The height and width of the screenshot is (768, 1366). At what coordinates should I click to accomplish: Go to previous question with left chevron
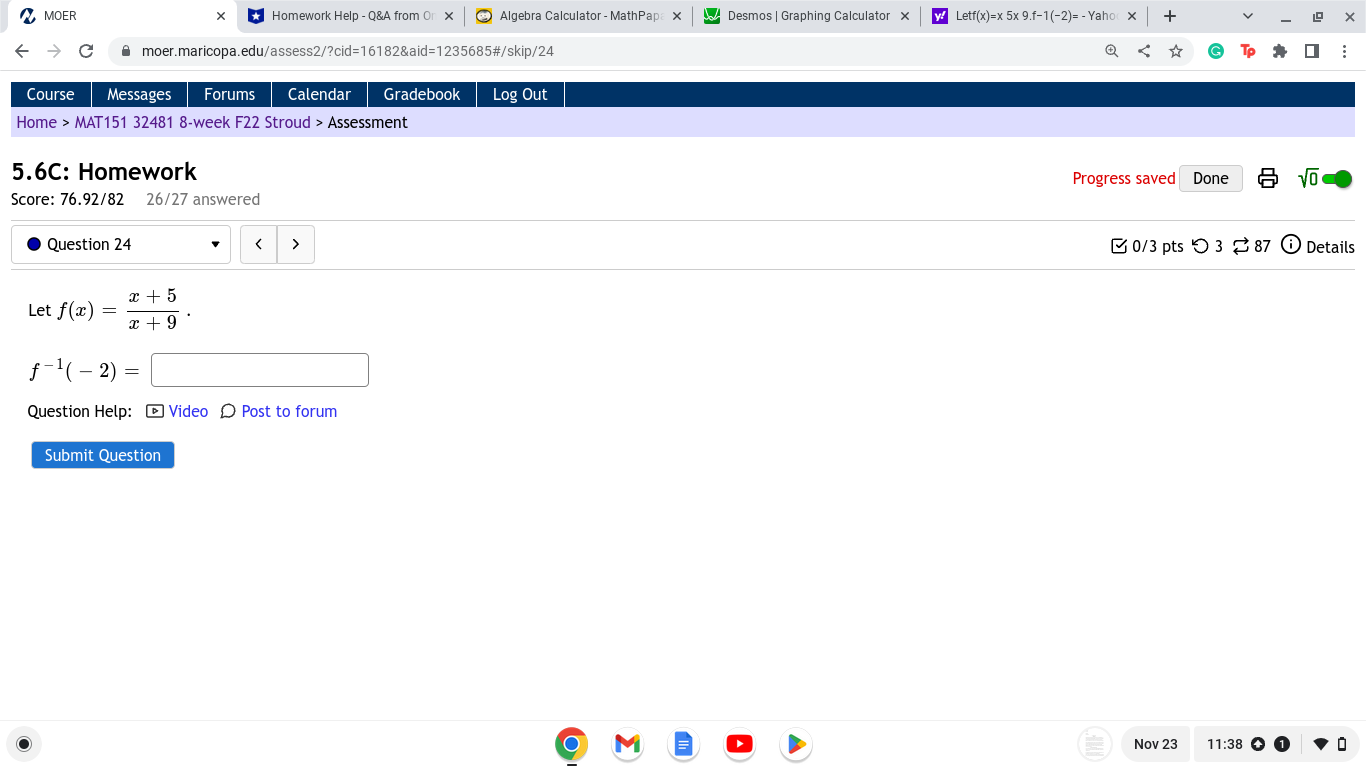click(258, 244)
